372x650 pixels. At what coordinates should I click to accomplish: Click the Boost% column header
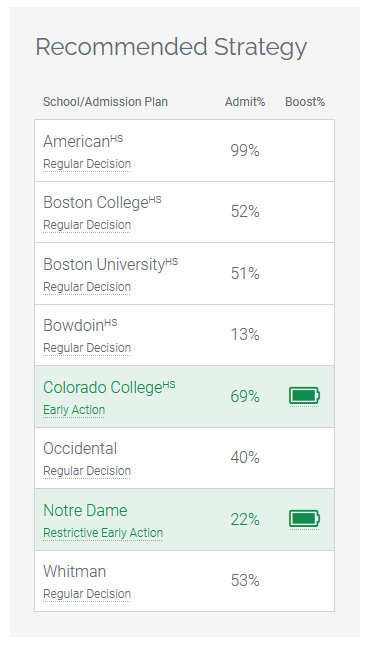tap(305, 102)
